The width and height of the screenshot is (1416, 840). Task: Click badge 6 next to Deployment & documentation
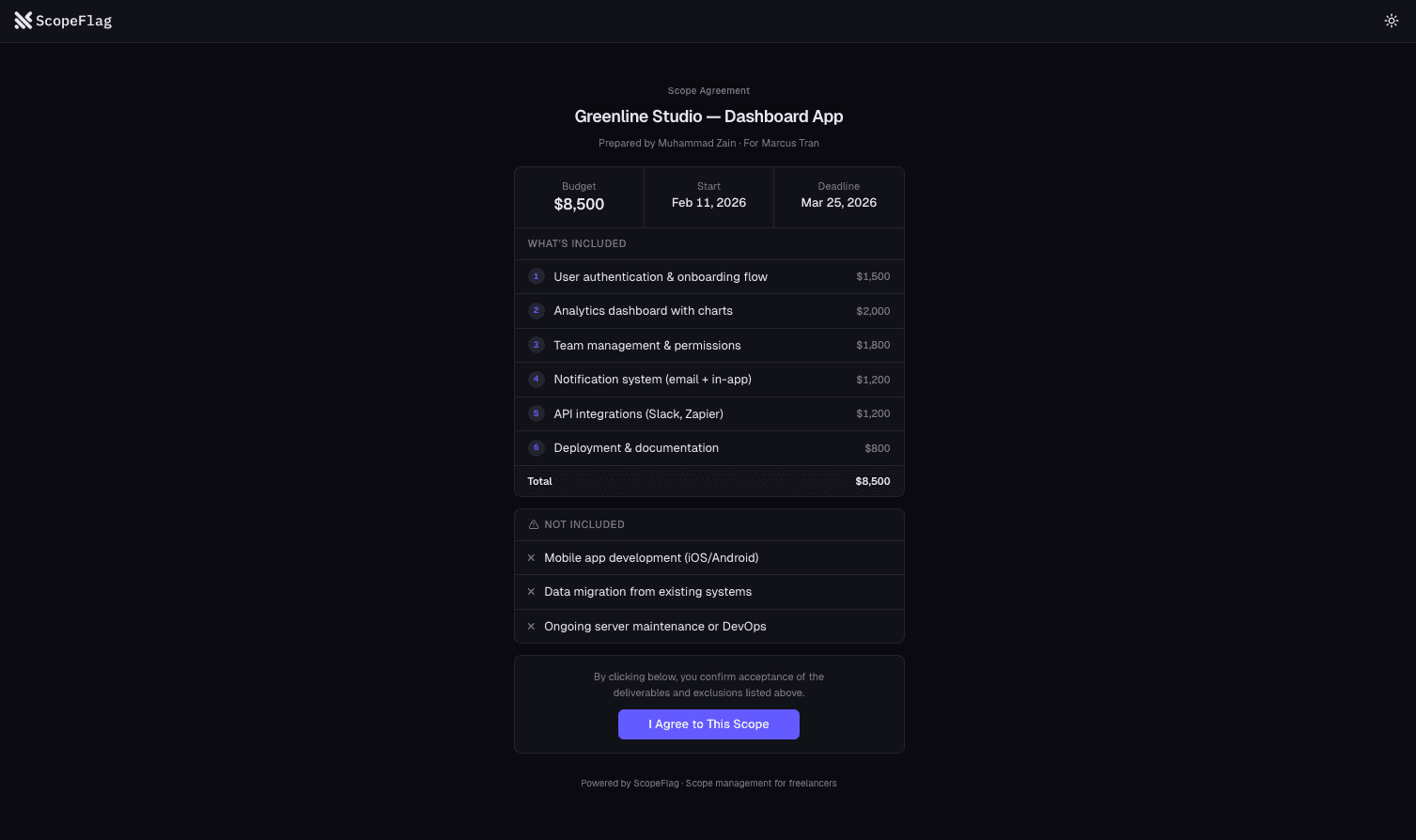[x=536, y=447]
